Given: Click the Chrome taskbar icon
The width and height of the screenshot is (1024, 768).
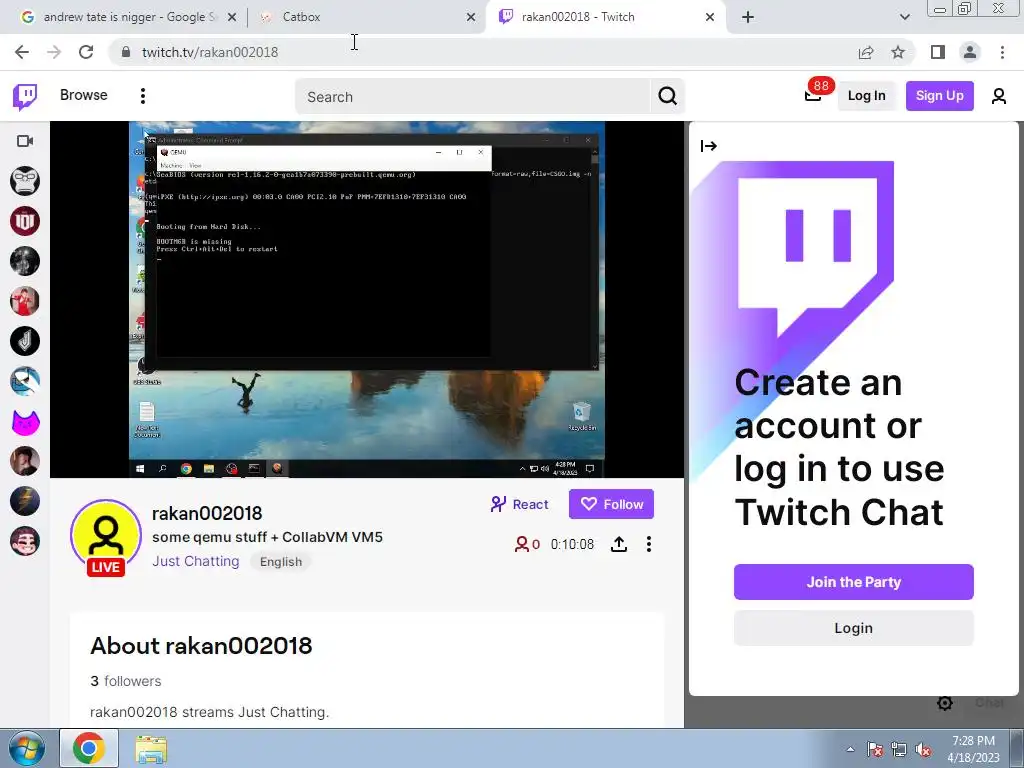Looking at the screenshot, I should (x=89, y=748).
